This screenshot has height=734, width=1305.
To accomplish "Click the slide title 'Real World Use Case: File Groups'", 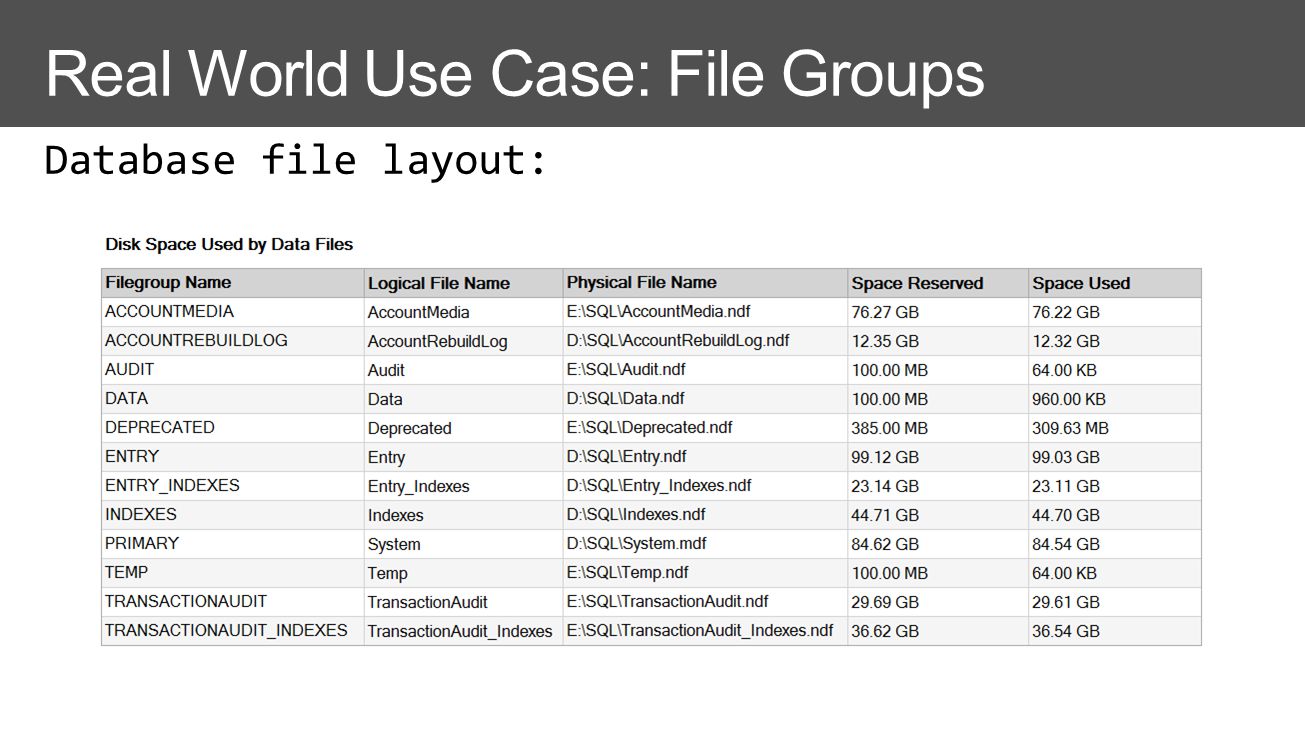I will tap(514, 75).
